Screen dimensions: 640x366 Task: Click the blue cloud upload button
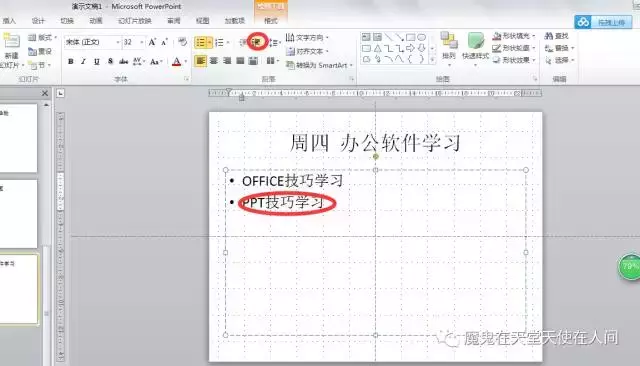tap(603, 22)
